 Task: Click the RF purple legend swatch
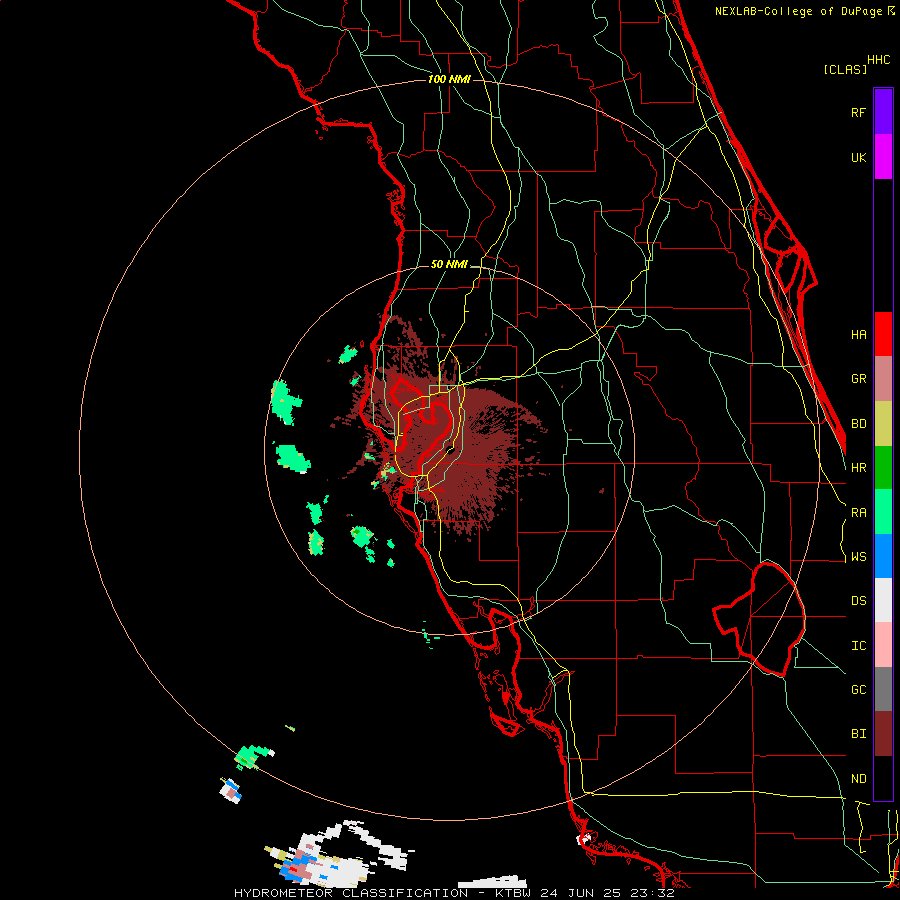tap(883, 112)
